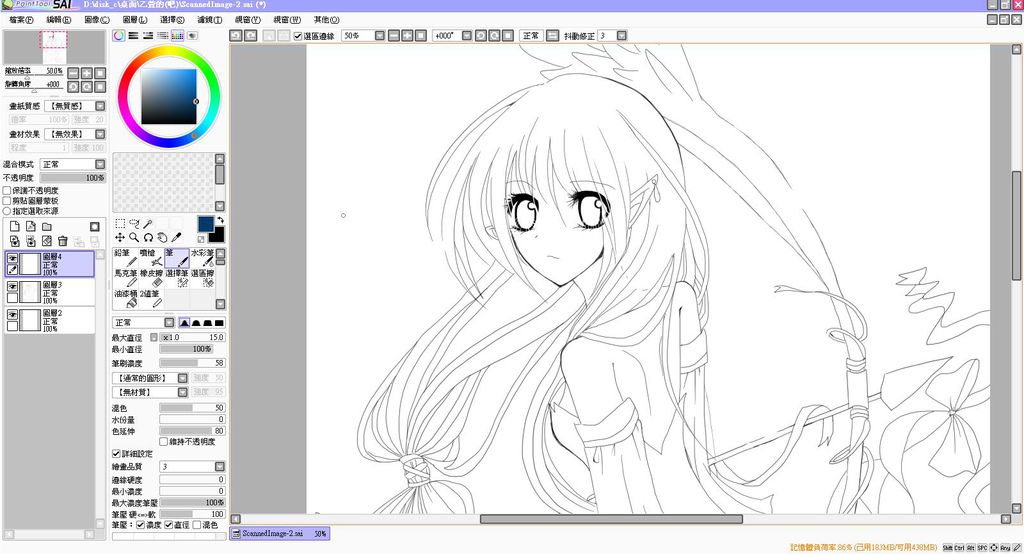
Task: Uncheck 詳細設定 advanced settings
Action: (116, 453)
